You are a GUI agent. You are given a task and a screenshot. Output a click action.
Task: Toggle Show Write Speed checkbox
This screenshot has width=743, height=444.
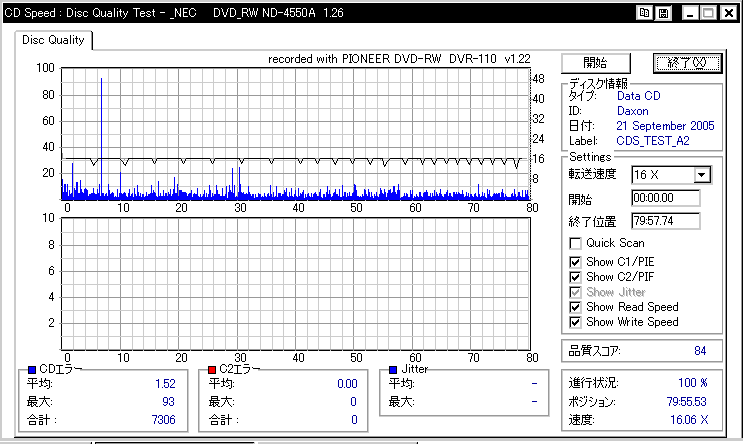pos(575,322)
